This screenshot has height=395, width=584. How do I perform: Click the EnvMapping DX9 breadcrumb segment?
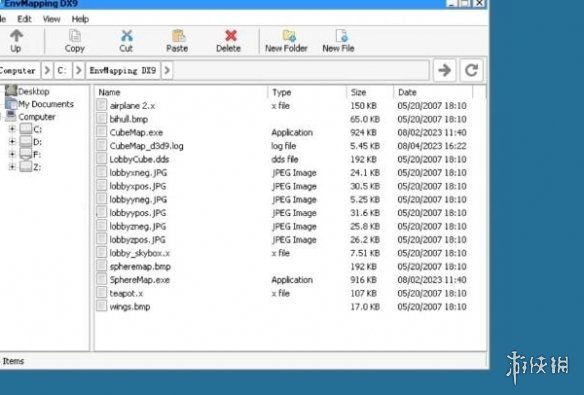[123, 70]
